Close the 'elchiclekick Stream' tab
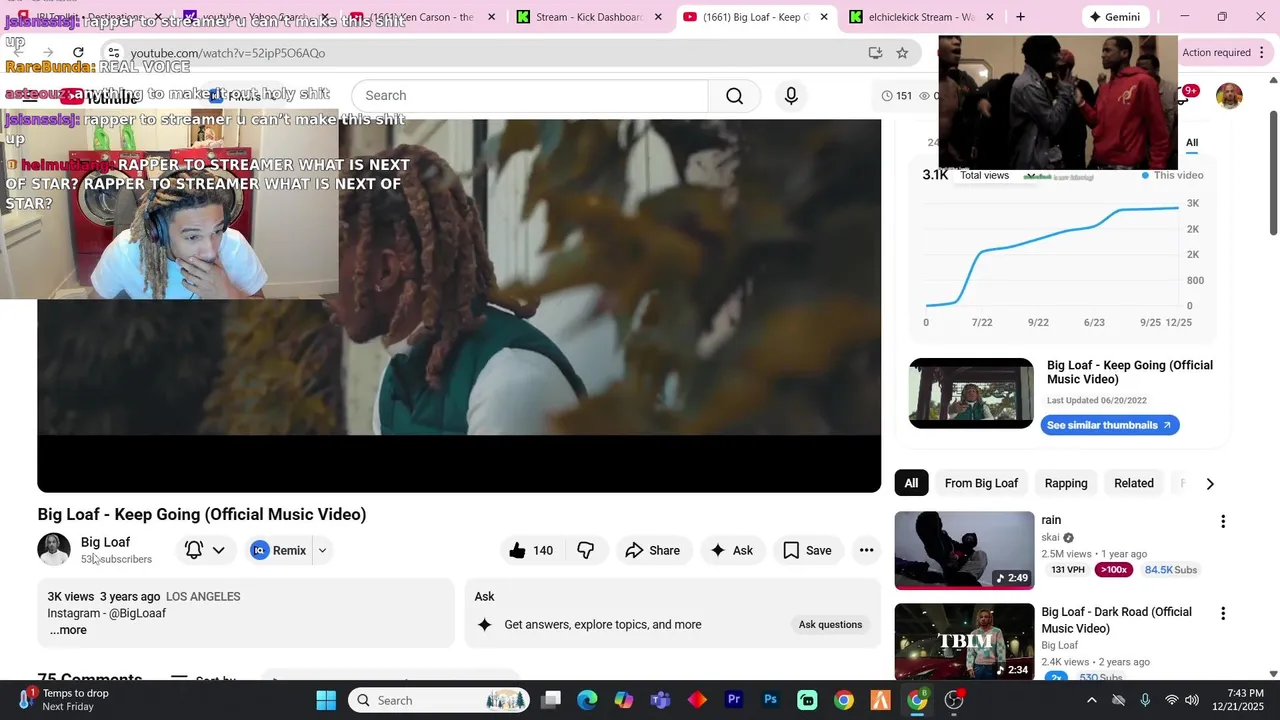This screenshot has height=720, width=1280. [990, 17]
